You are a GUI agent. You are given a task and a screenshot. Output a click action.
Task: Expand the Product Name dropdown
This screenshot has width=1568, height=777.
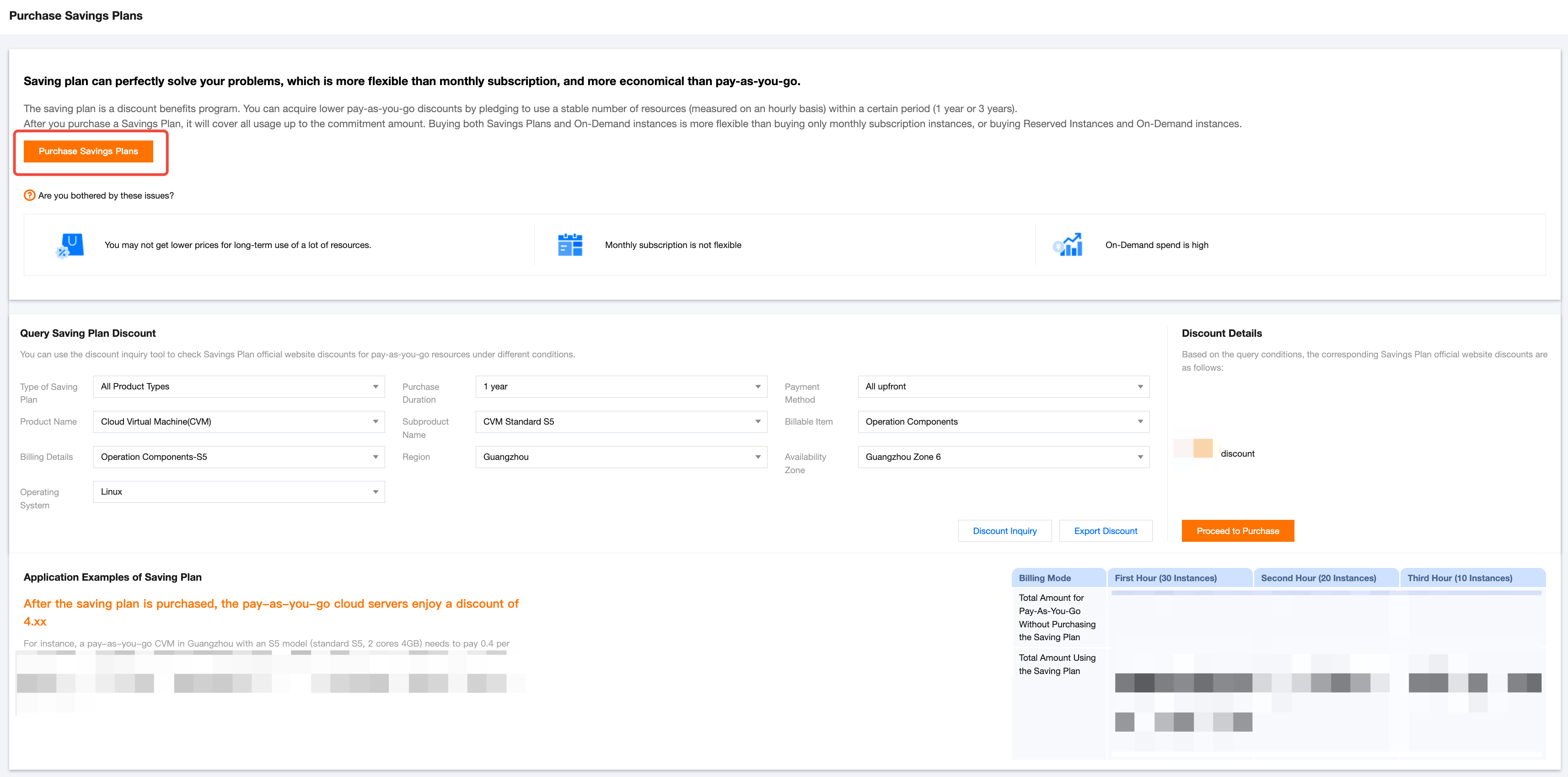coord(239,422)
